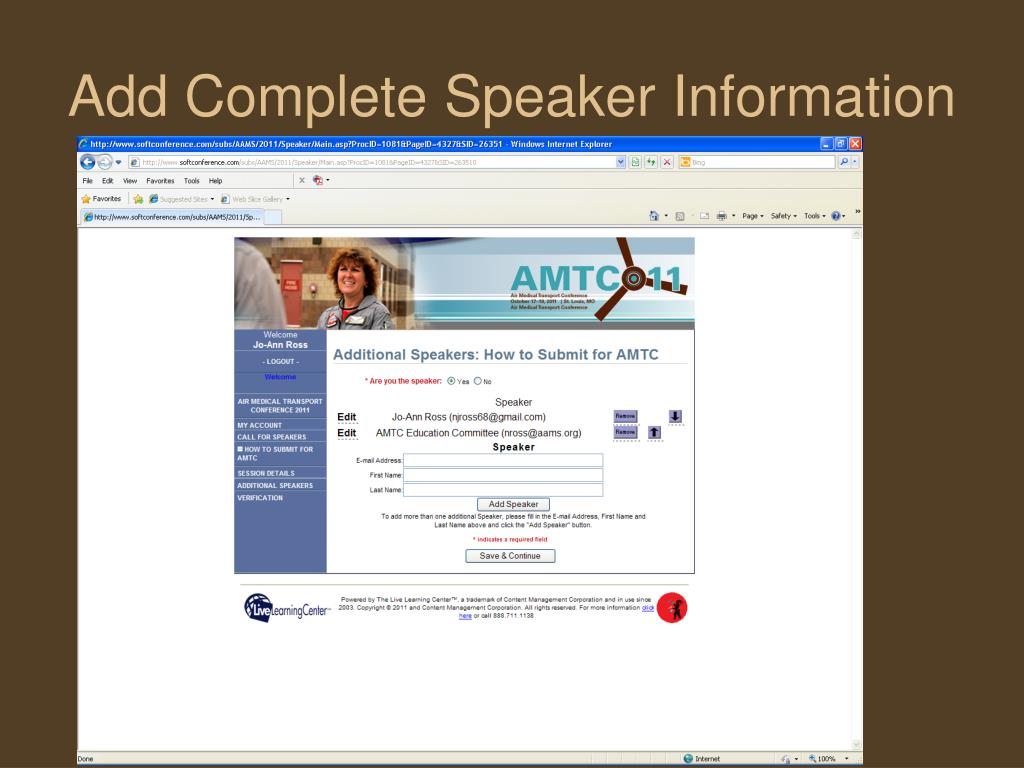1024x768 pixels.
Task: Open Favorites Center star button
Action: [101, 199]
